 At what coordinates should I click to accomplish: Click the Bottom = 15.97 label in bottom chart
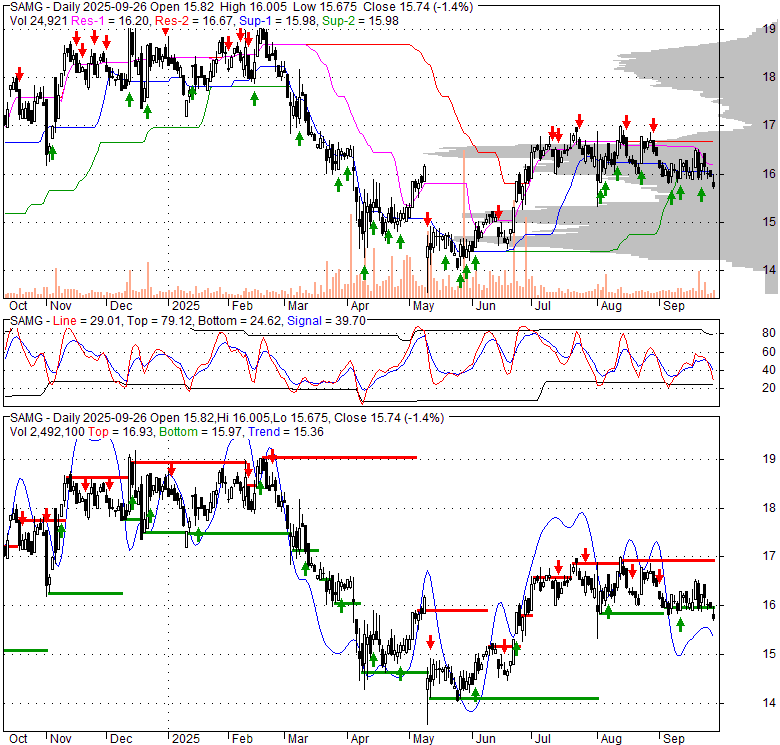(x=200, y=432)
